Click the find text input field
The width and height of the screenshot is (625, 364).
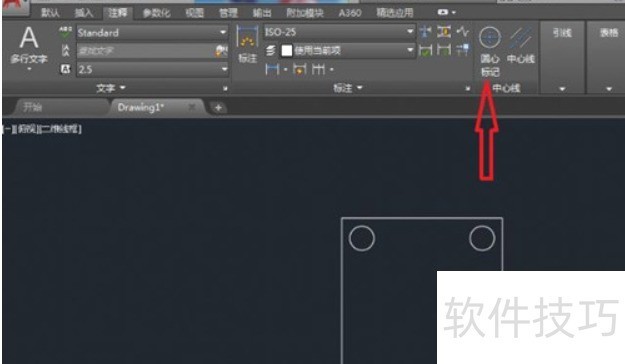coord(145,51)
